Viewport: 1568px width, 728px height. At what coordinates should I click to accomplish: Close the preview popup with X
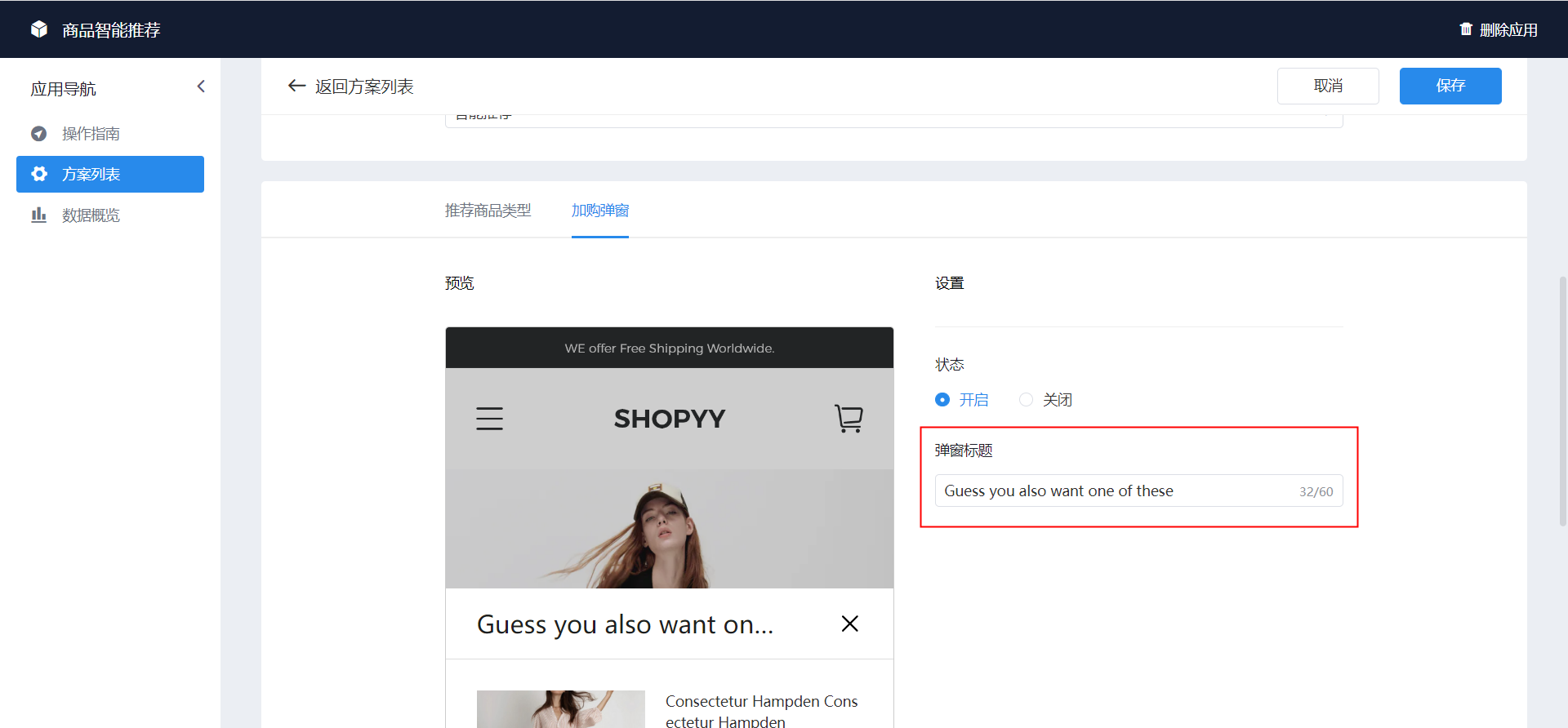tap(849, 624)
